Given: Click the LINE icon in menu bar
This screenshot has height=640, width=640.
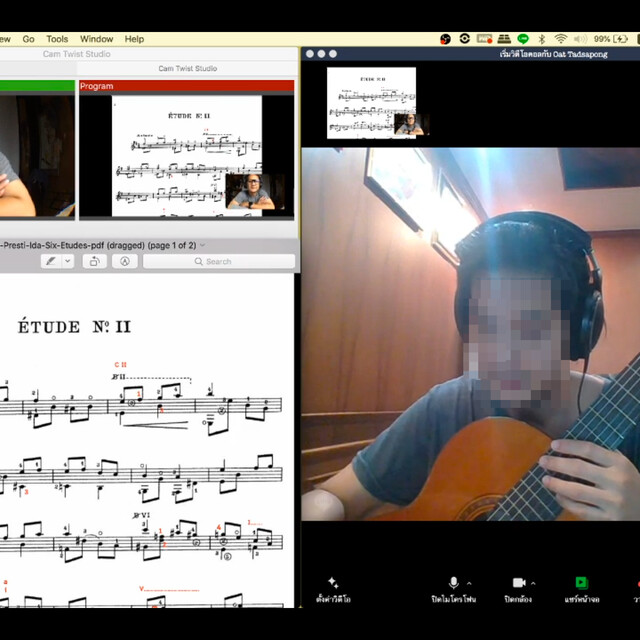Looking at the screenshot, I should point(523,39).
